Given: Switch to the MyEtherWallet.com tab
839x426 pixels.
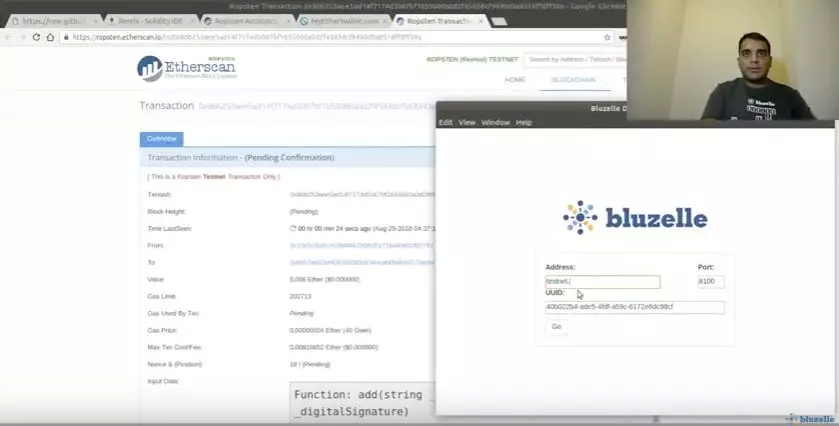Looking at the screenshot, I should 344,21.
